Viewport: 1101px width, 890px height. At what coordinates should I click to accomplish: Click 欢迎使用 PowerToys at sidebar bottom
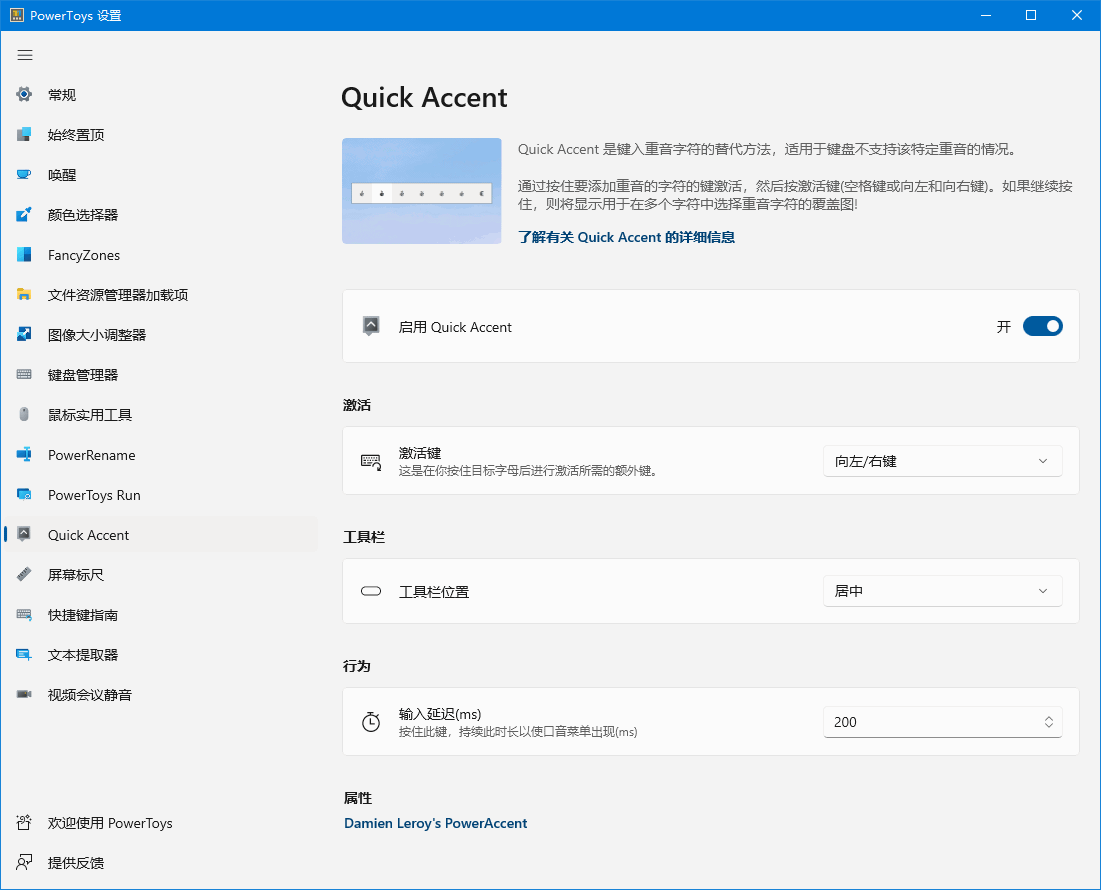pyautogui.click(x=110, y=823)
